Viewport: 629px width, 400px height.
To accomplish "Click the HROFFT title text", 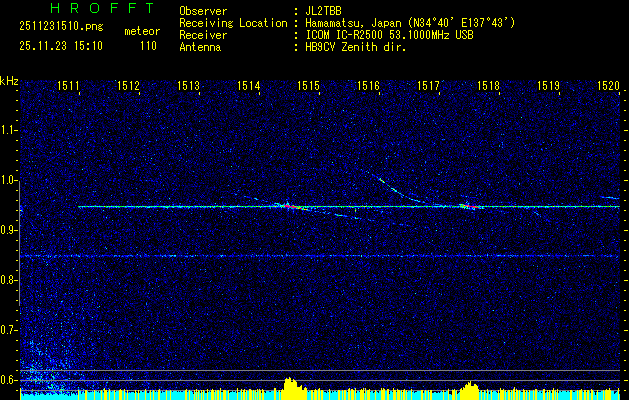I will click(x=88, y=9).
